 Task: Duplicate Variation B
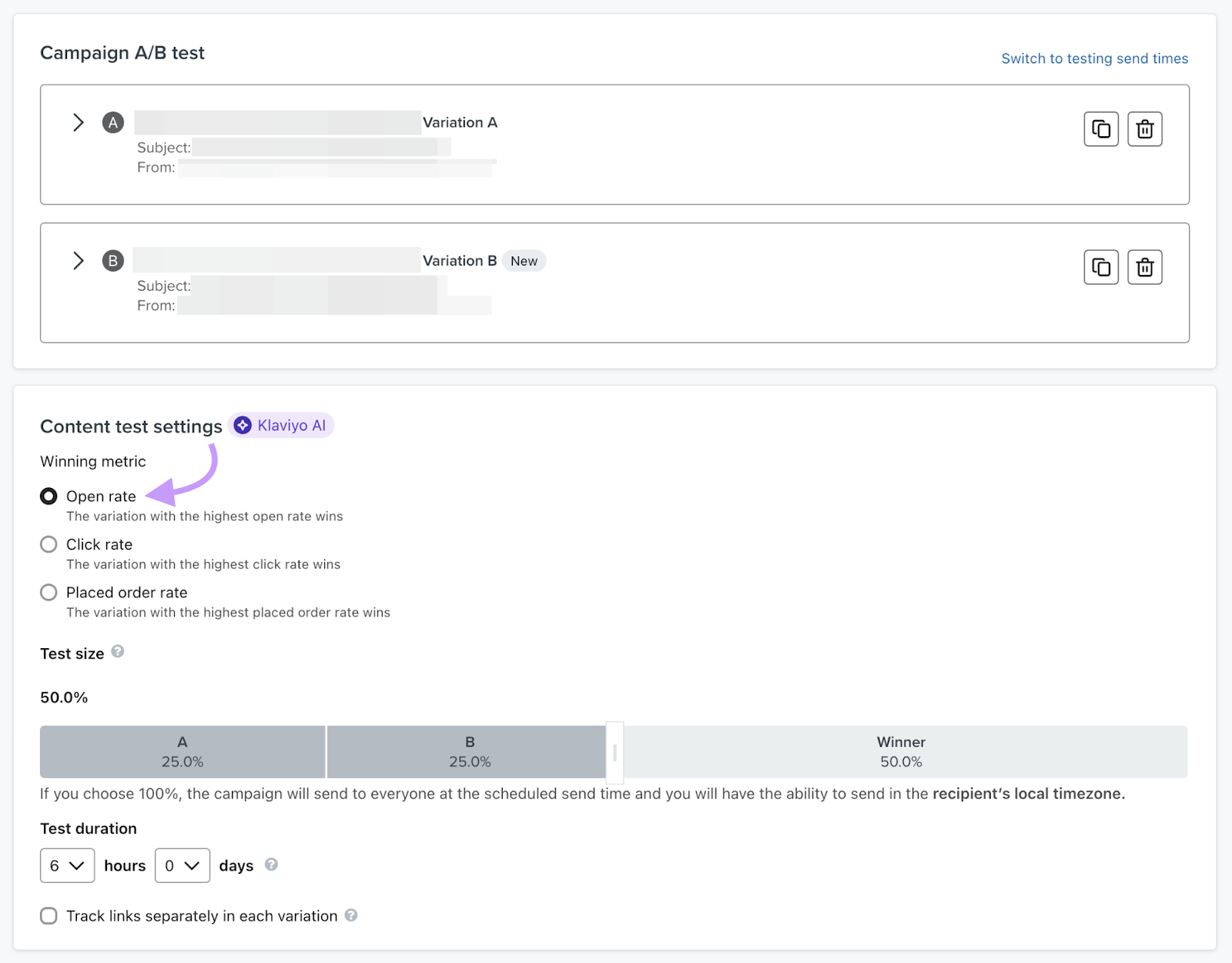tap(1100, 267)
